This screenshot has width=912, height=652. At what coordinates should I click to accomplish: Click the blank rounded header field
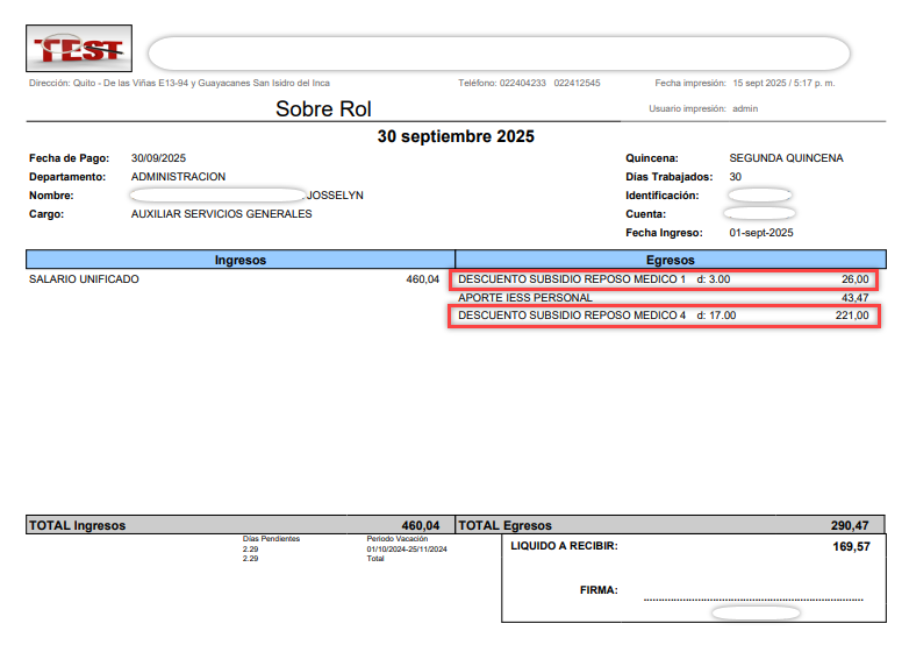coord(499,54)
